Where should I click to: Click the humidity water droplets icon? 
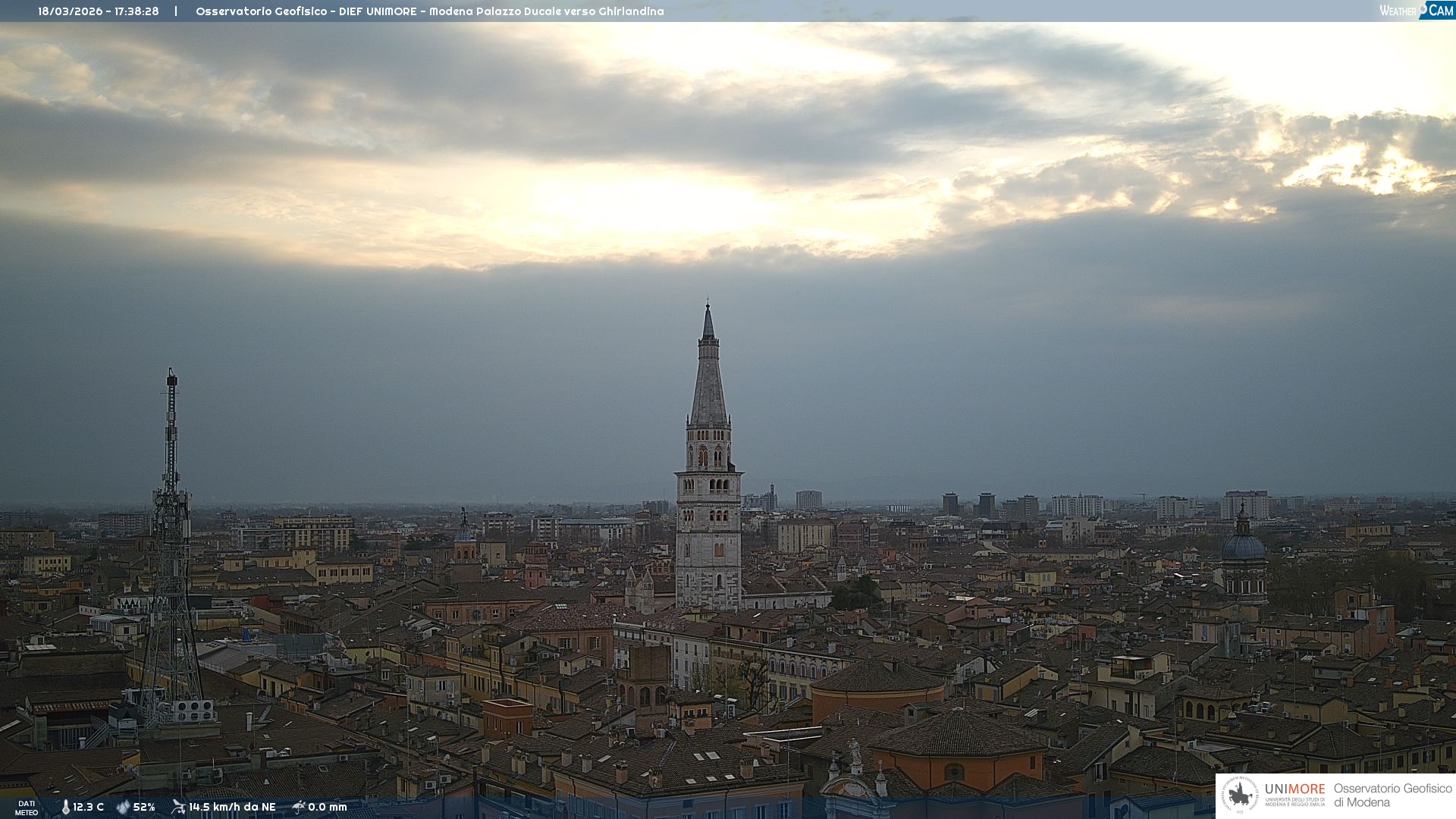point(123,808)
